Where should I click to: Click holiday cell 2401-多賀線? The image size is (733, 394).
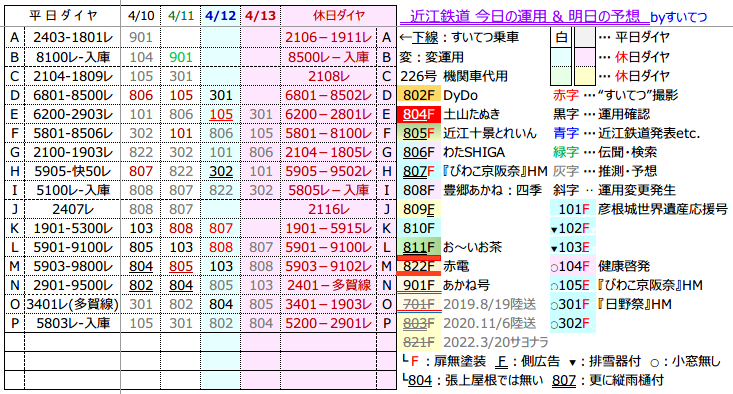[329, 285]
